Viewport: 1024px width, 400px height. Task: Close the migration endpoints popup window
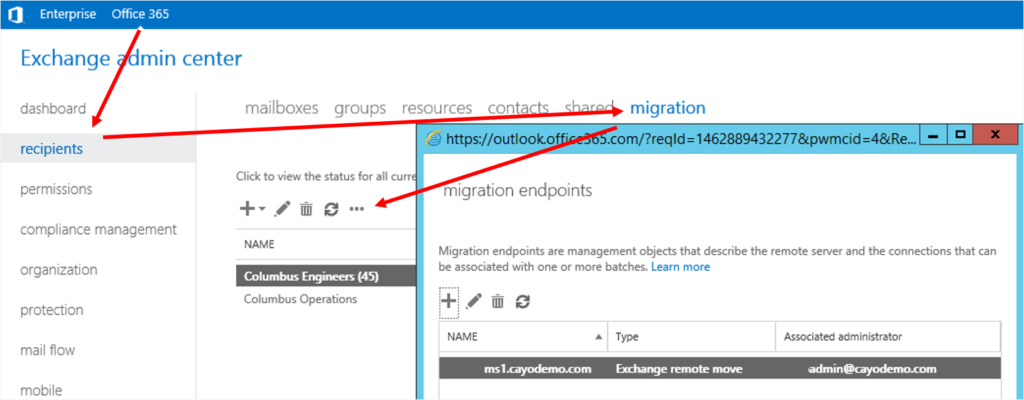(995, 135)
